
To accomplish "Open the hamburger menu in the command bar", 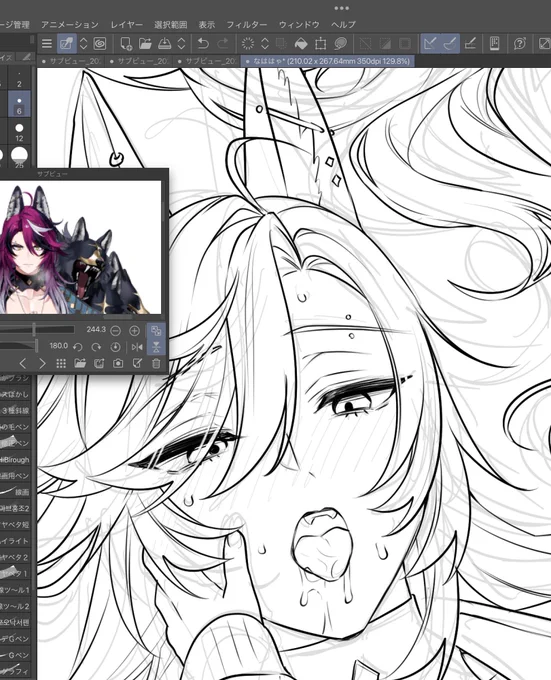I will tap(47, 43).
